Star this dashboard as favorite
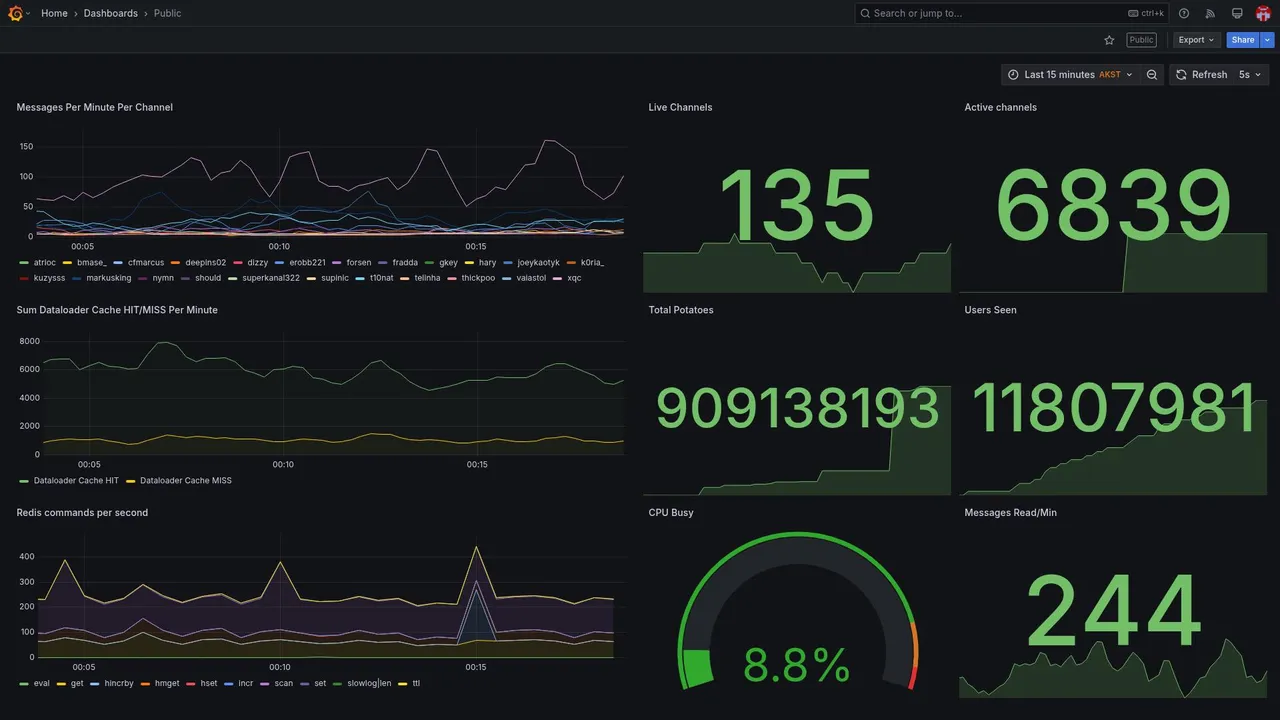Viewport: 1280px width, 720px height. (x=1109, y=40)
